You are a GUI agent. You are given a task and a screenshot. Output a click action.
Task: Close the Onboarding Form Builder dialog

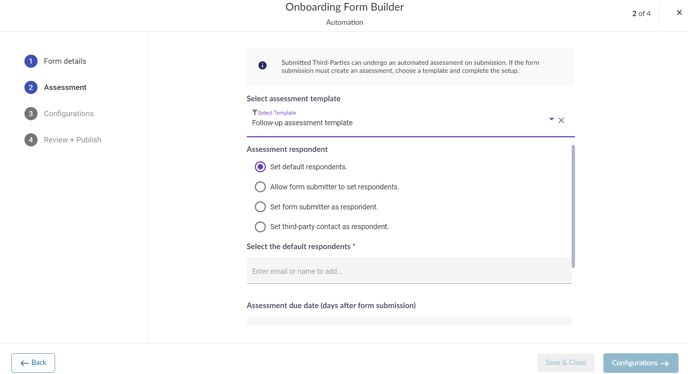coord(679,13)
